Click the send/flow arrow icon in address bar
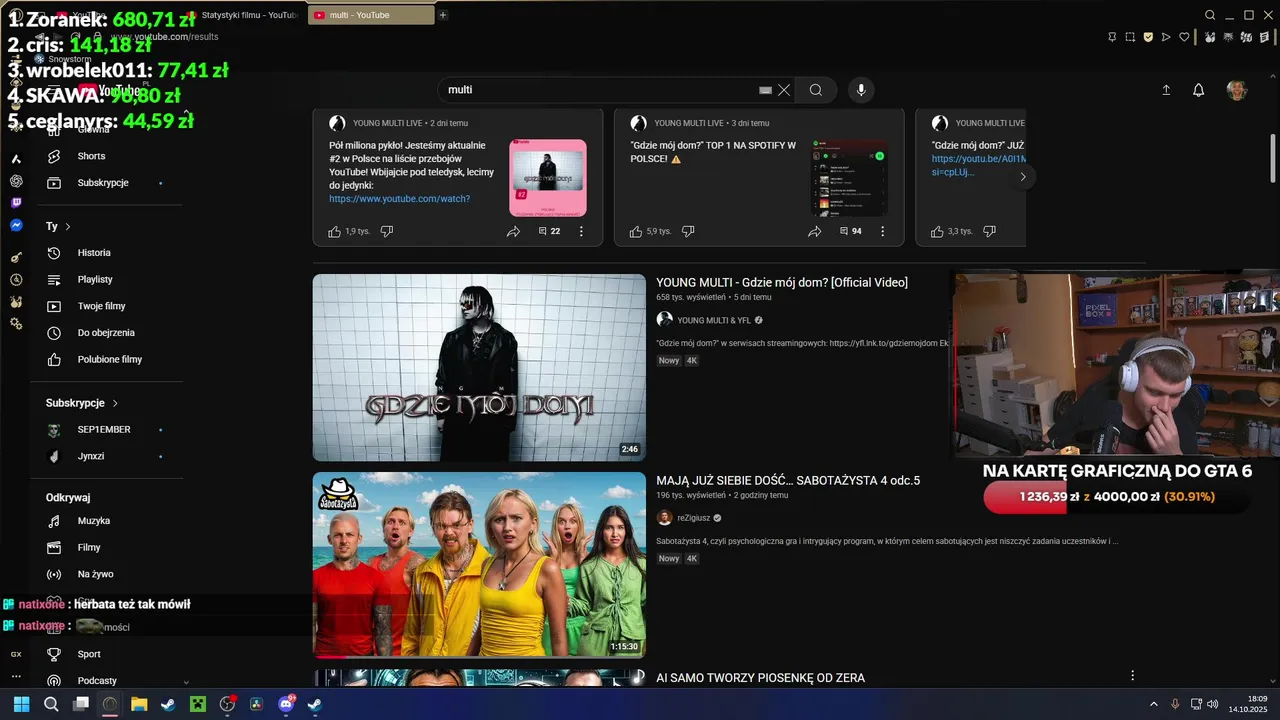This screenshot has height=720, width=1280. point(1166,37)
